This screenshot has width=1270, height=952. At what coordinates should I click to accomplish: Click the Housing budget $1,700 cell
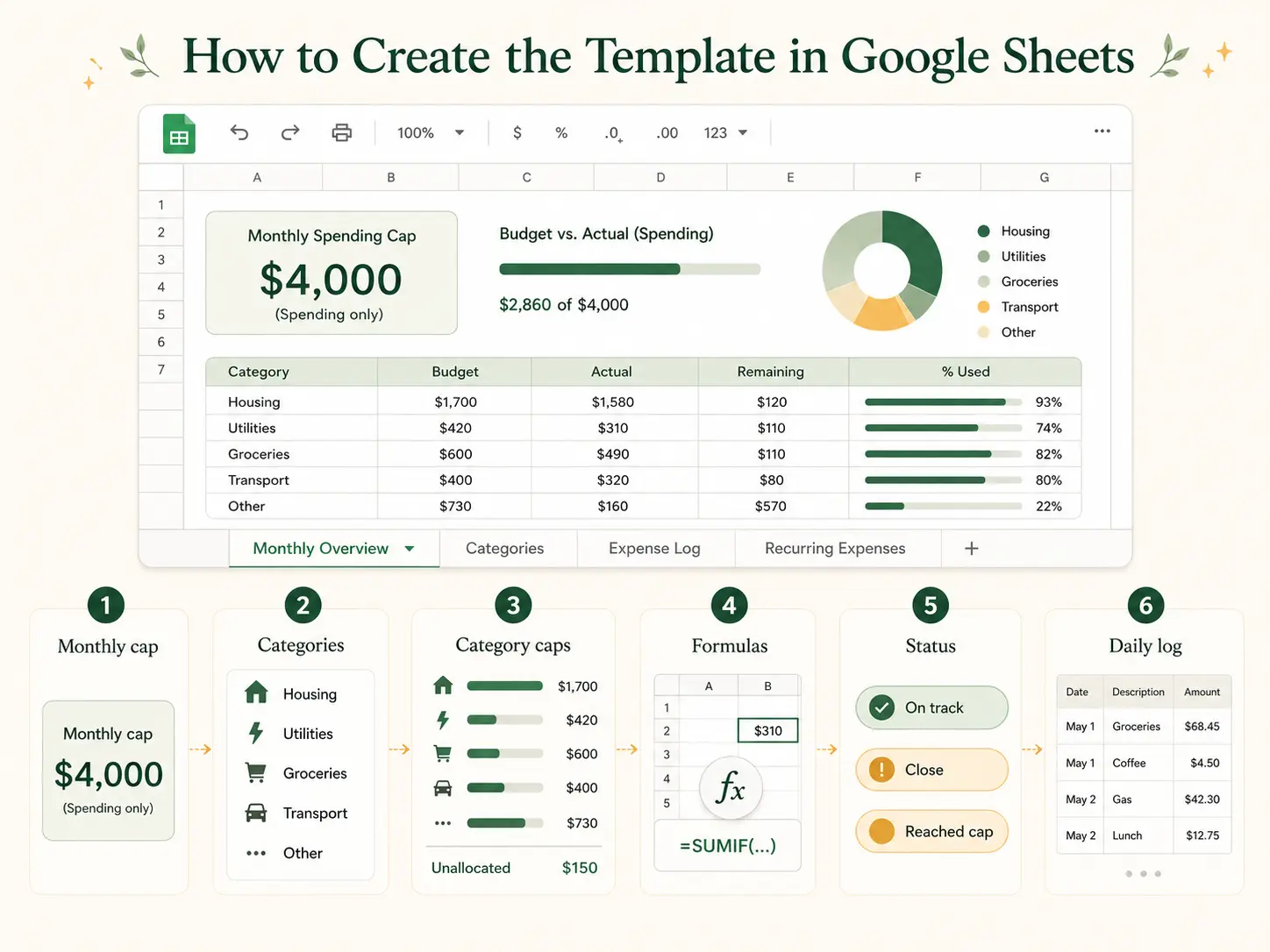pos(455,402)
